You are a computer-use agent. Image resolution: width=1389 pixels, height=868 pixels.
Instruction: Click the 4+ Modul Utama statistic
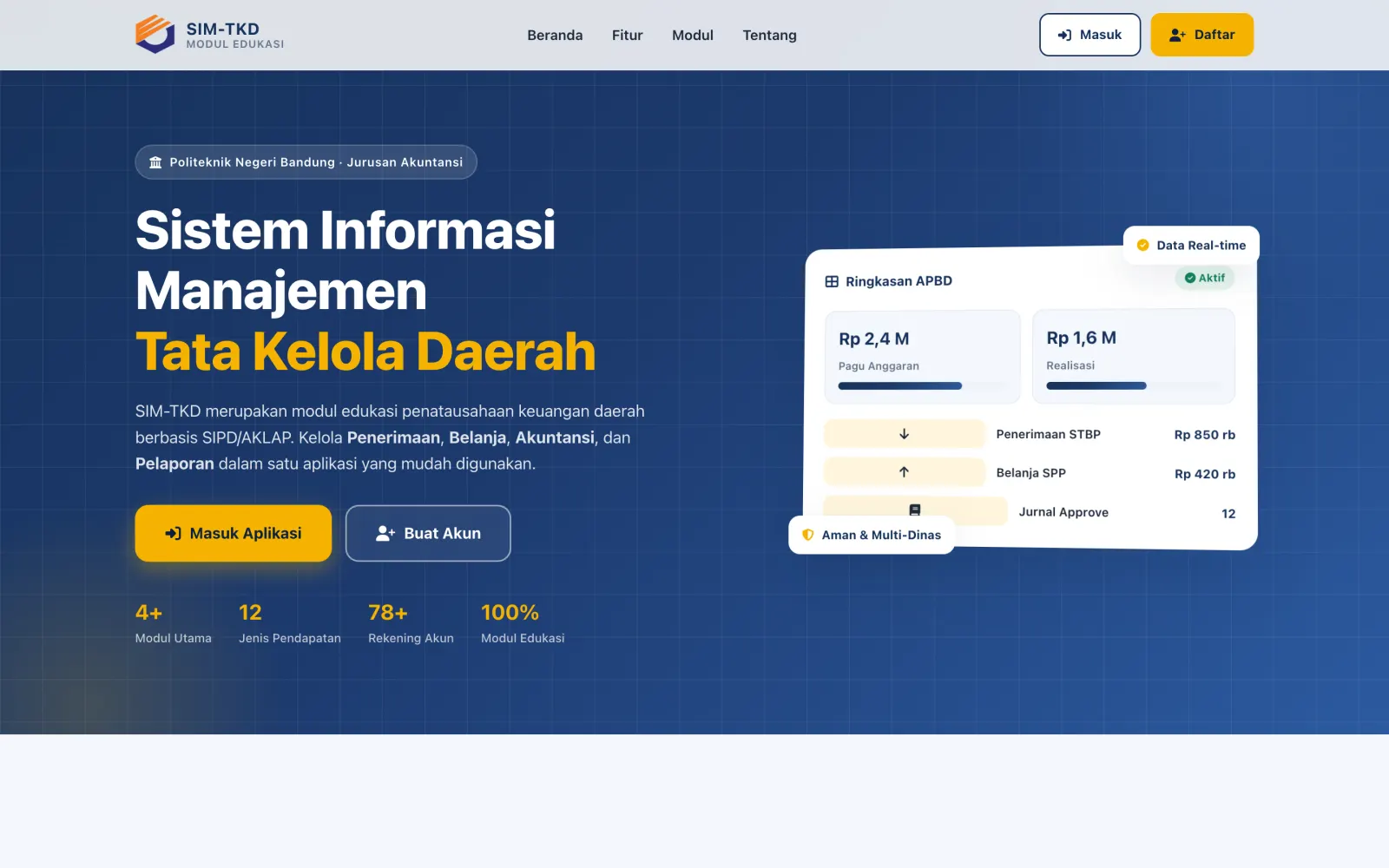click(x=174, y=624)
